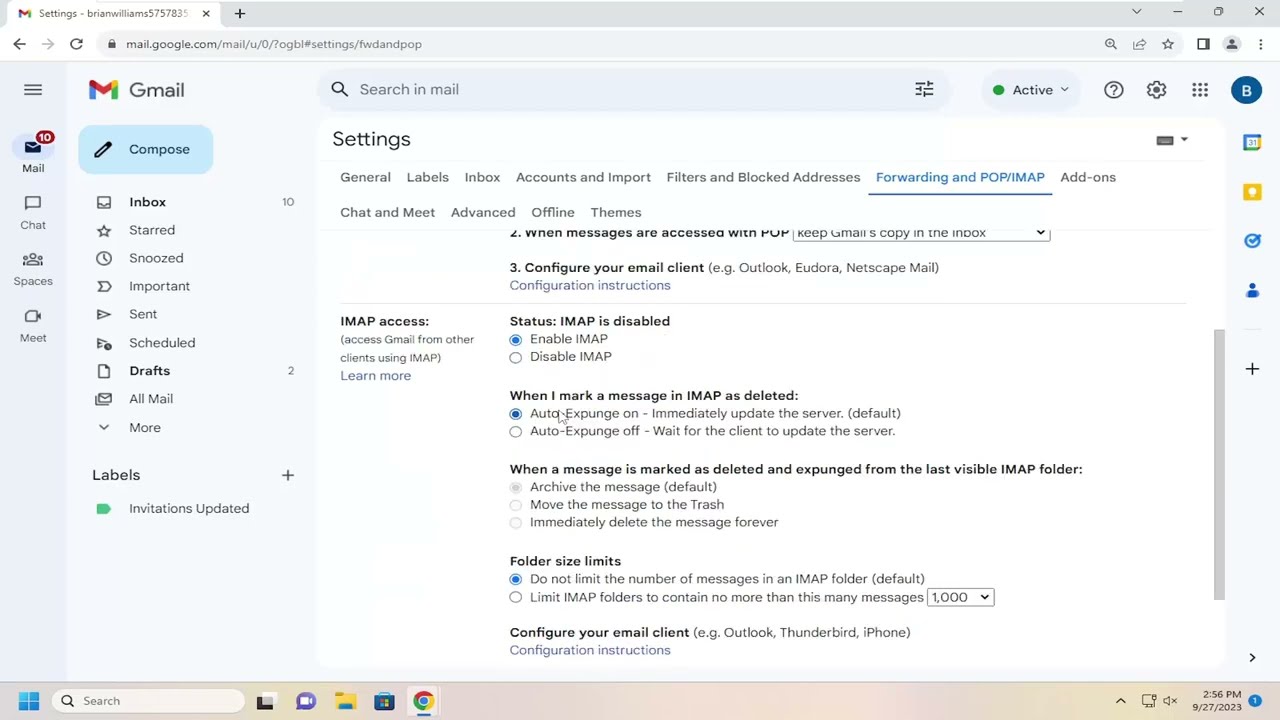Switch to the General settings tab
Screen dimensions: 1280x720
365,177
